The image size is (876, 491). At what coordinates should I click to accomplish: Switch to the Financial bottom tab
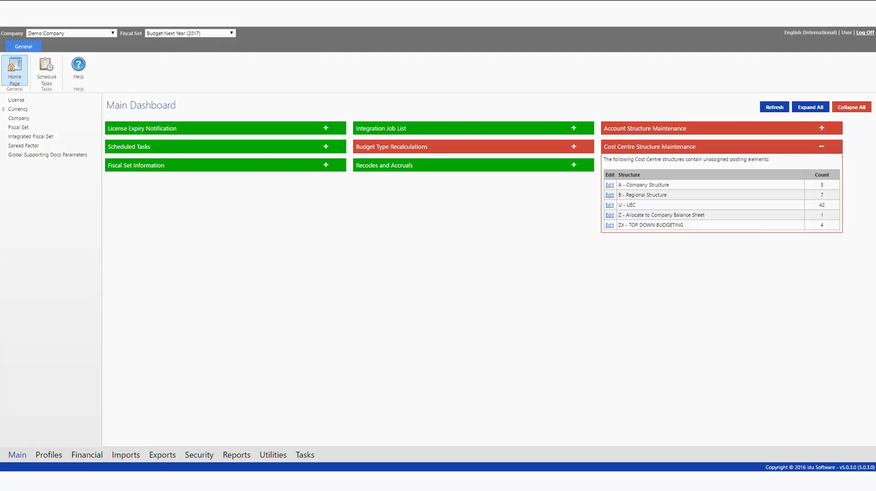pyautogui.click(x=87, y=455)
